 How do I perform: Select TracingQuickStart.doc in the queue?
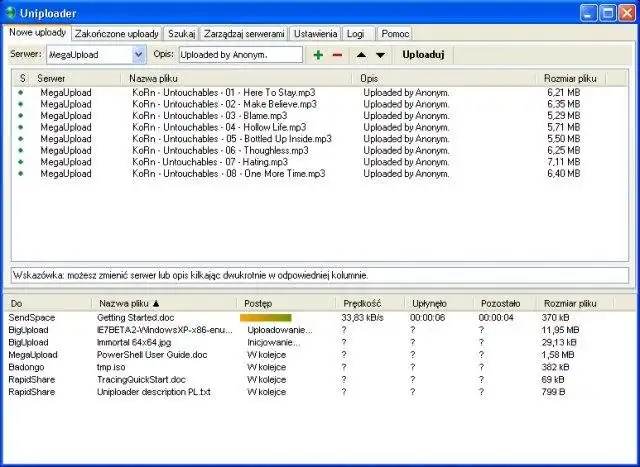141,380
